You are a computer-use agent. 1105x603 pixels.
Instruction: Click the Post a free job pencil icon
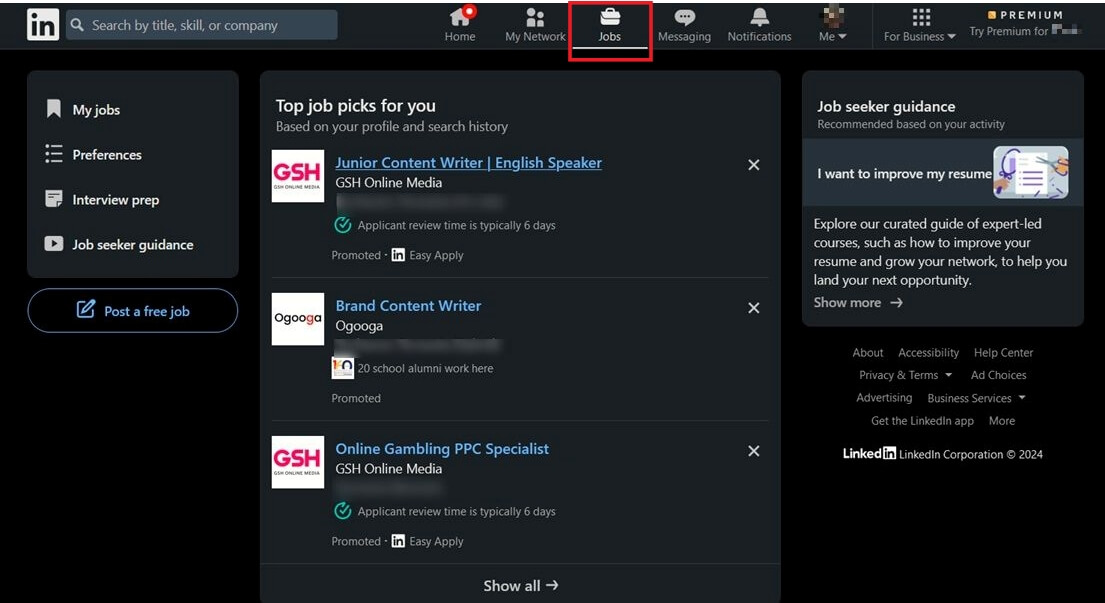[x=85, y=309]
